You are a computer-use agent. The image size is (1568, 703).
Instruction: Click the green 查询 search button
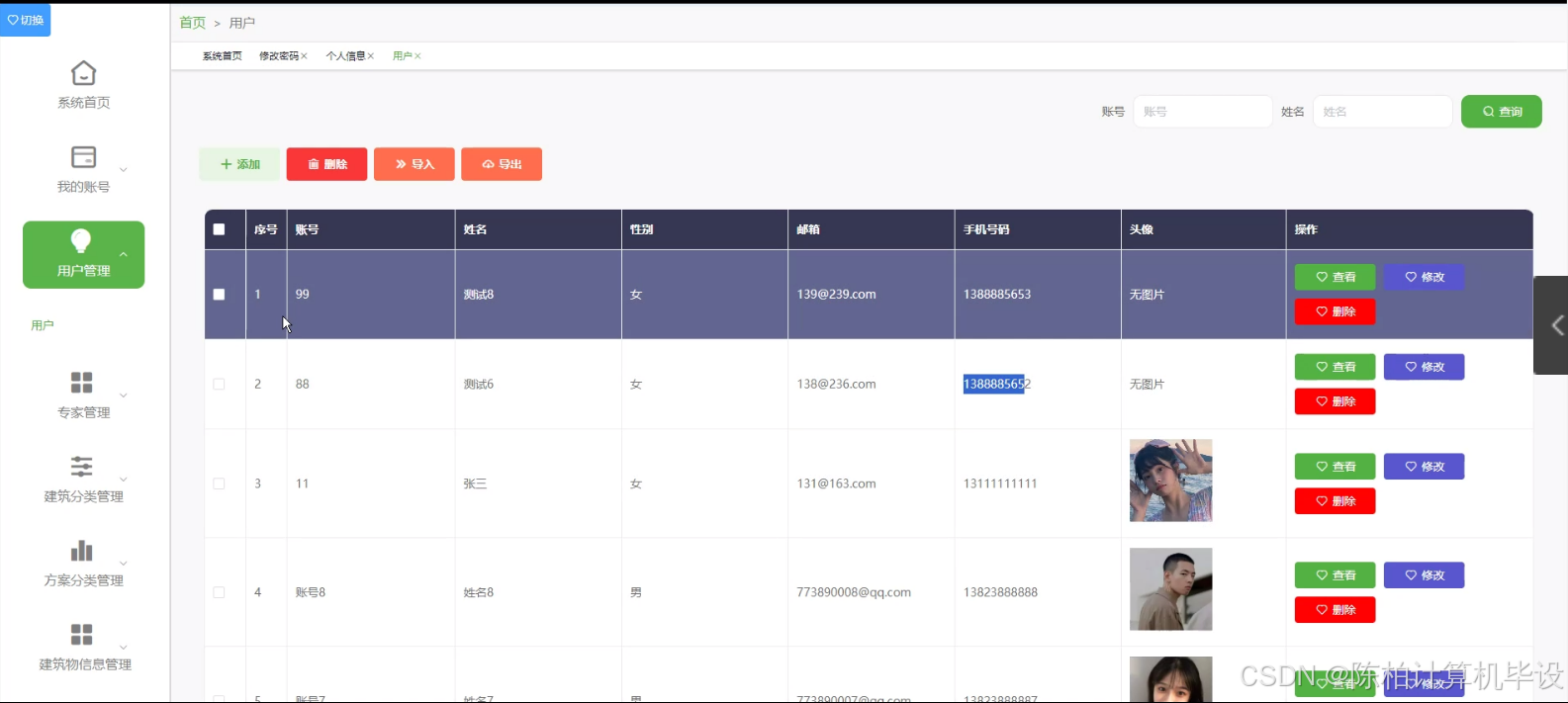1502,112
